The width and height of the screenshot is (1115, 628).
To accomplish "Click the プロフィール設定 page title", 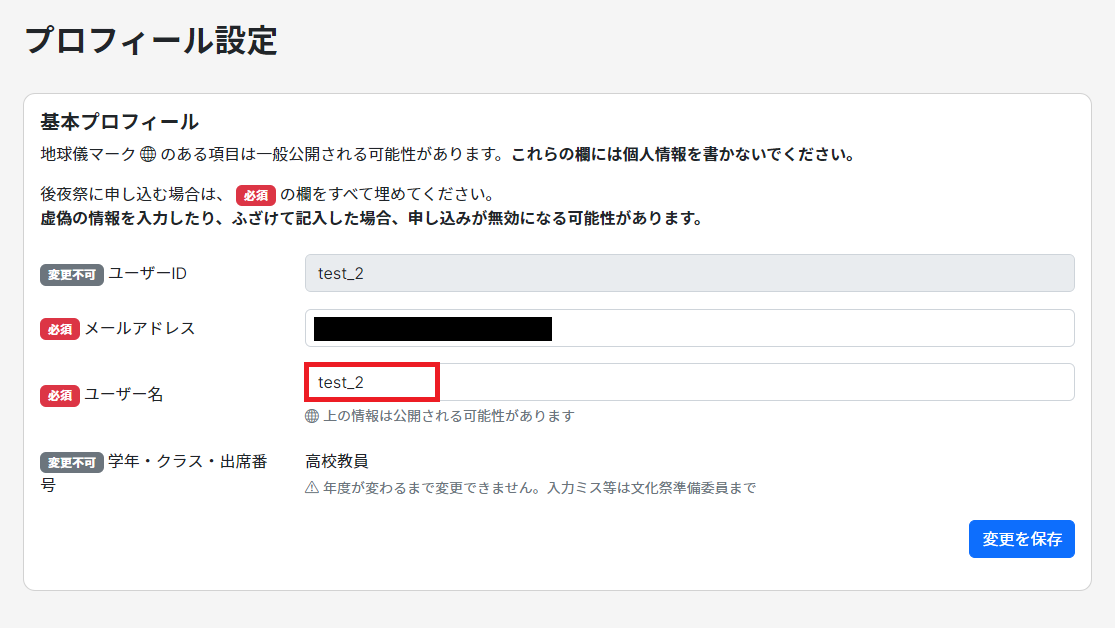I will [150, 42].
